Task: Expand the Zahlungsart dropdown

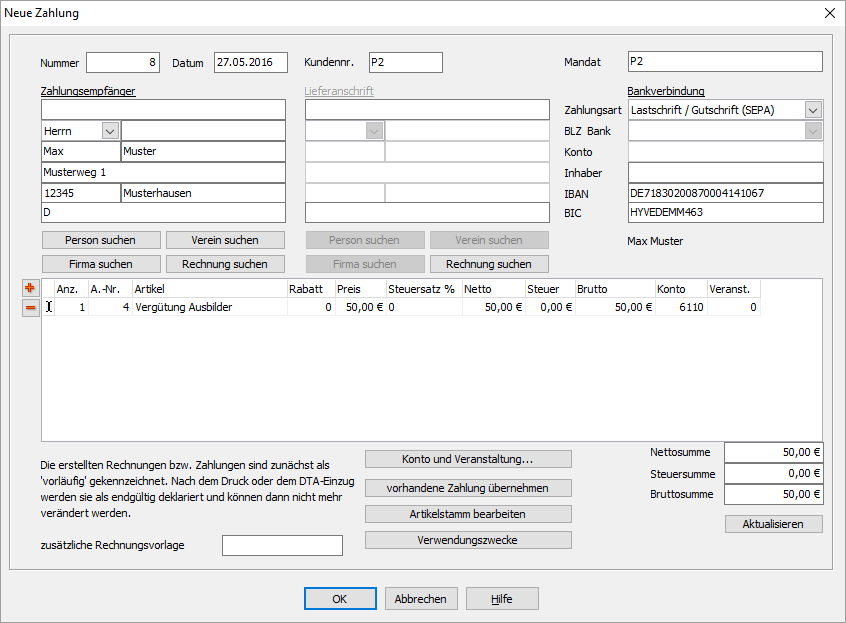Action: point(813,110)
